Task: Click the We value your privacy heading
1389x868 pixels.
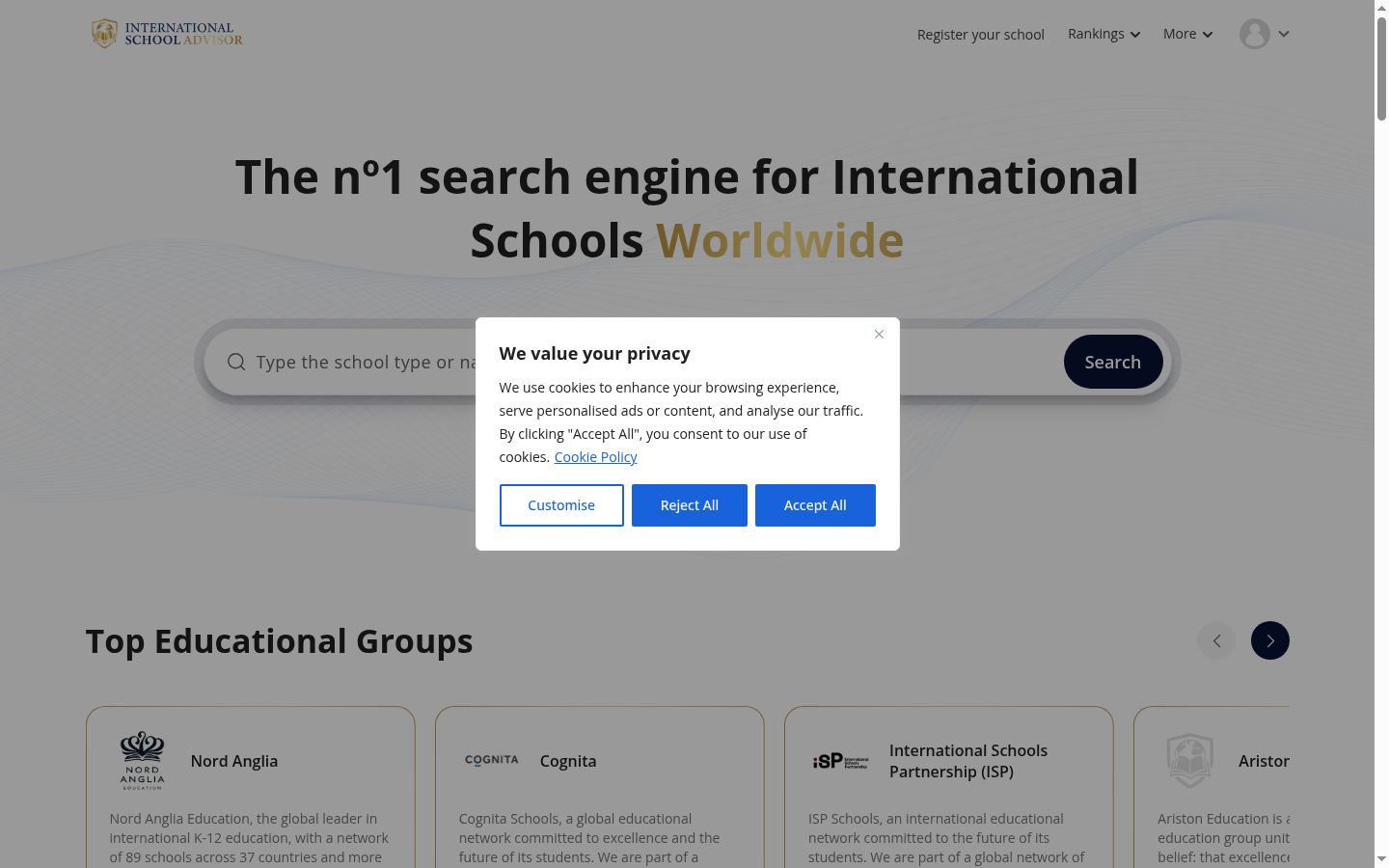Action: point(594,354)
